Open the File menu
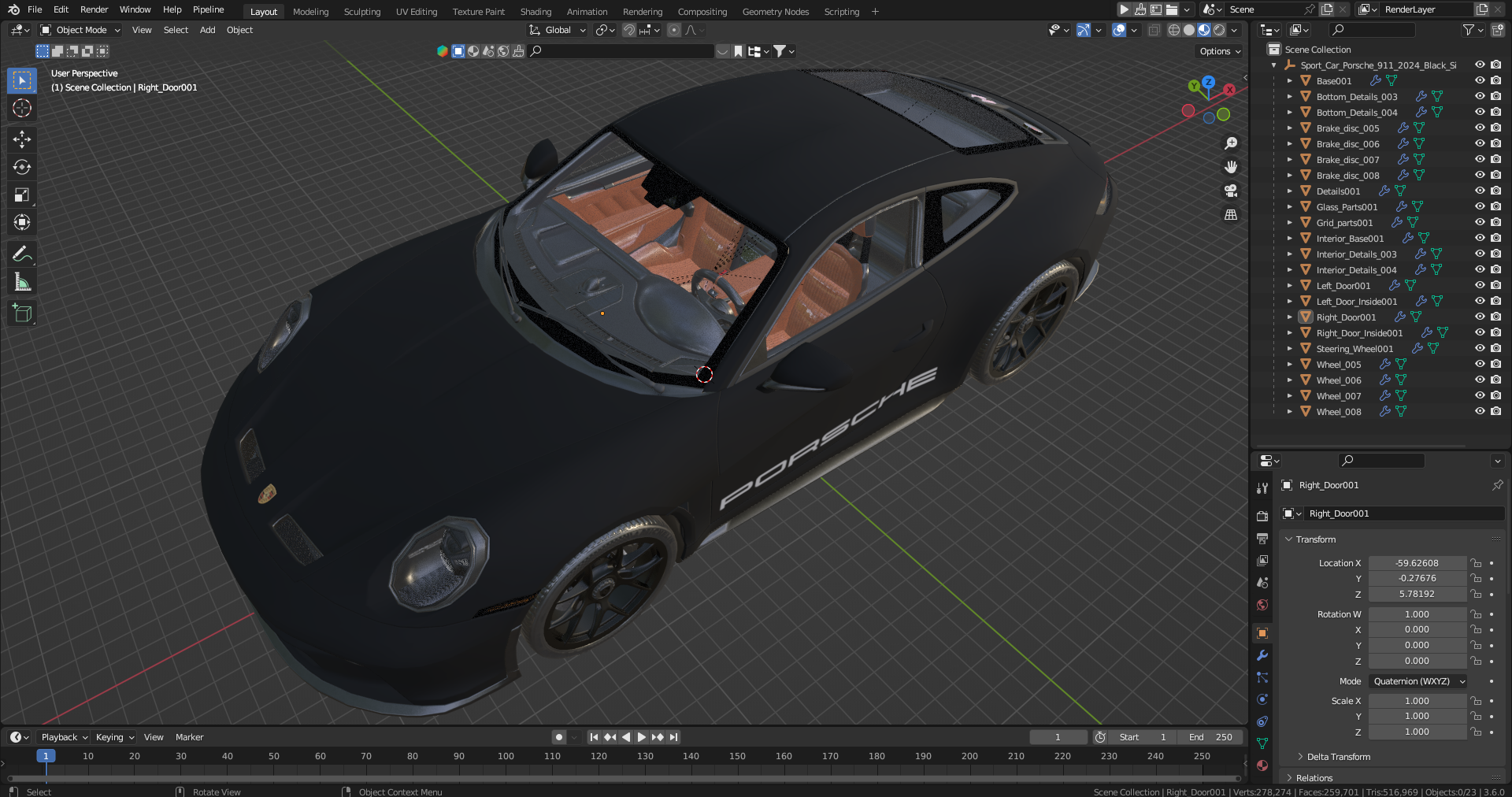This screenshot has width=1512, height=797. point(35,9)
